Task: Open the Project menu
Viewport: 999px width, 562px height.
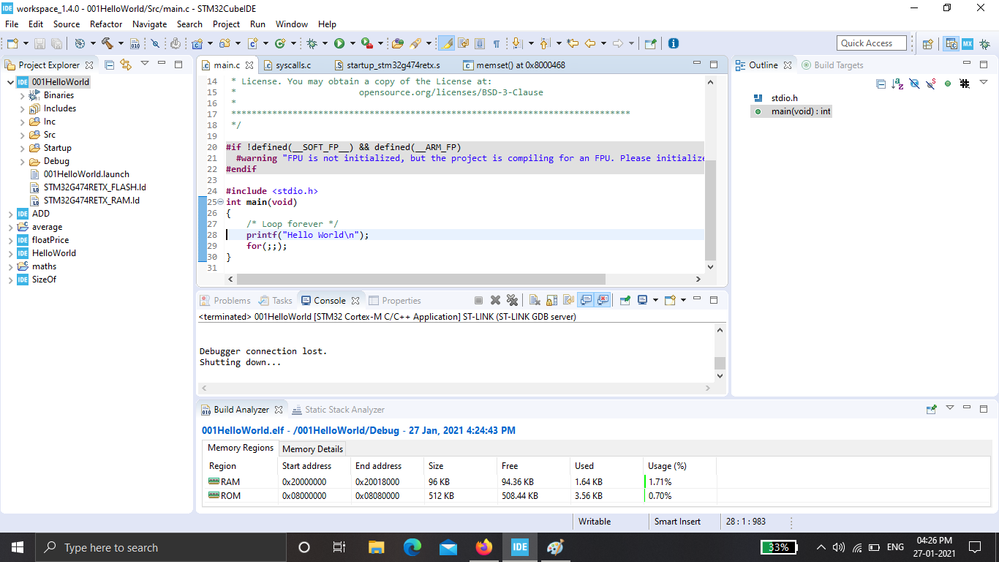Action: [x=226, y=24]
